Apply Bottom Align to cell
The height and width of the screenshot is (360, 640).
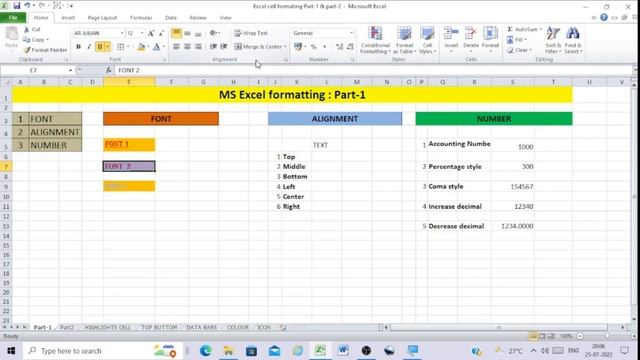click(x=198, y=33)
